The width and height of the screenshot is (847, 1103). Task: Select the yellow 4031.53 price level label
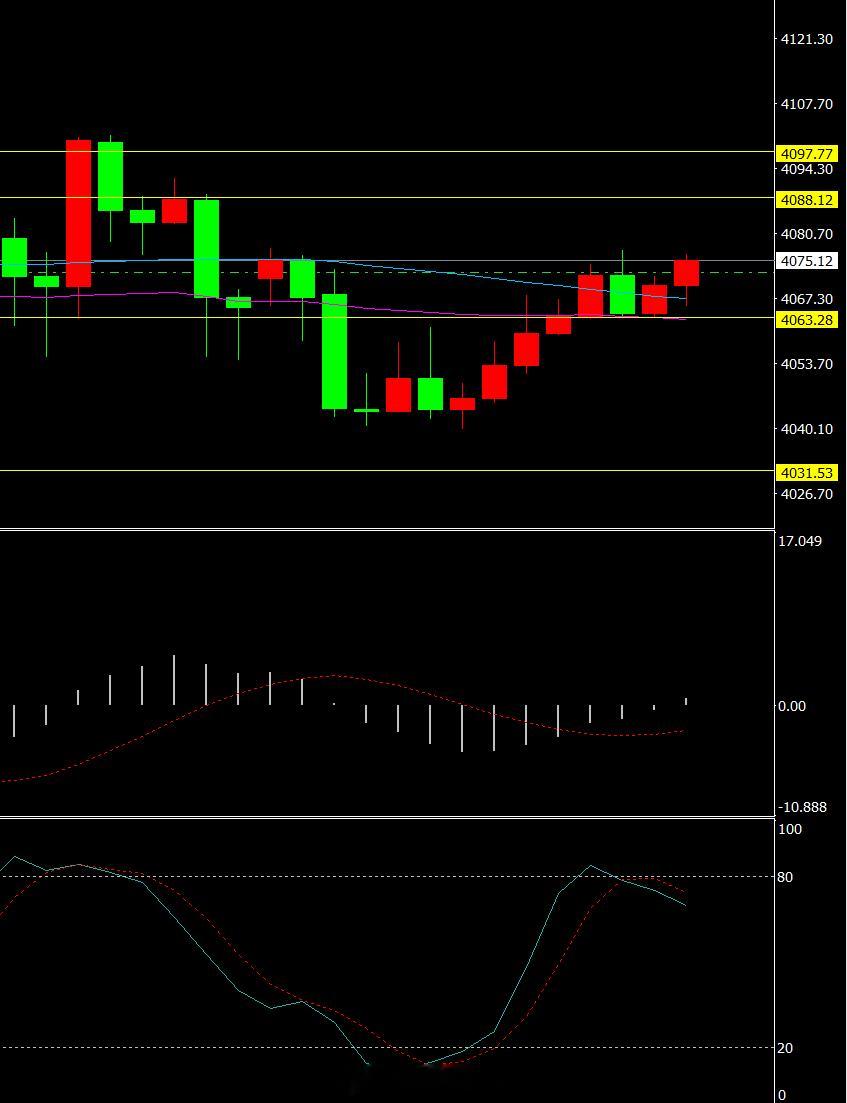coord(807,473)
